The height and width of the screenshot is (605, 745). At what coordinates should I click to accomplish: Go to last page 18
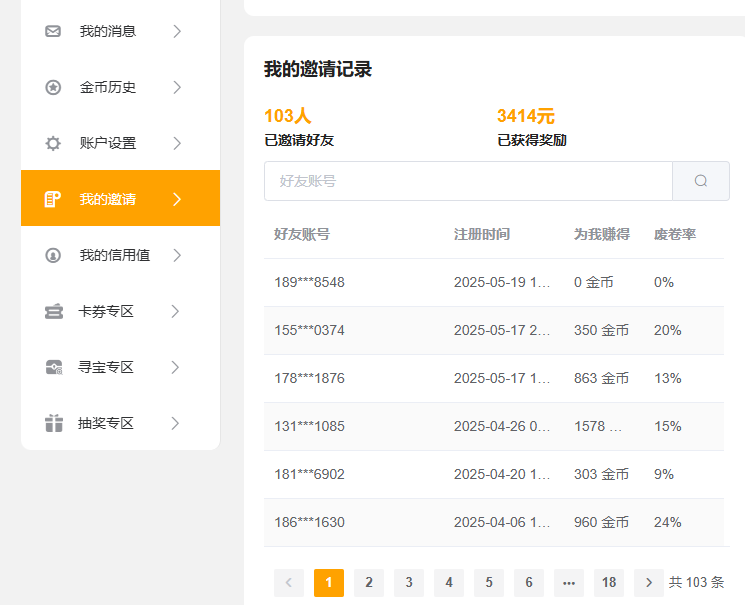coord(609,582)
